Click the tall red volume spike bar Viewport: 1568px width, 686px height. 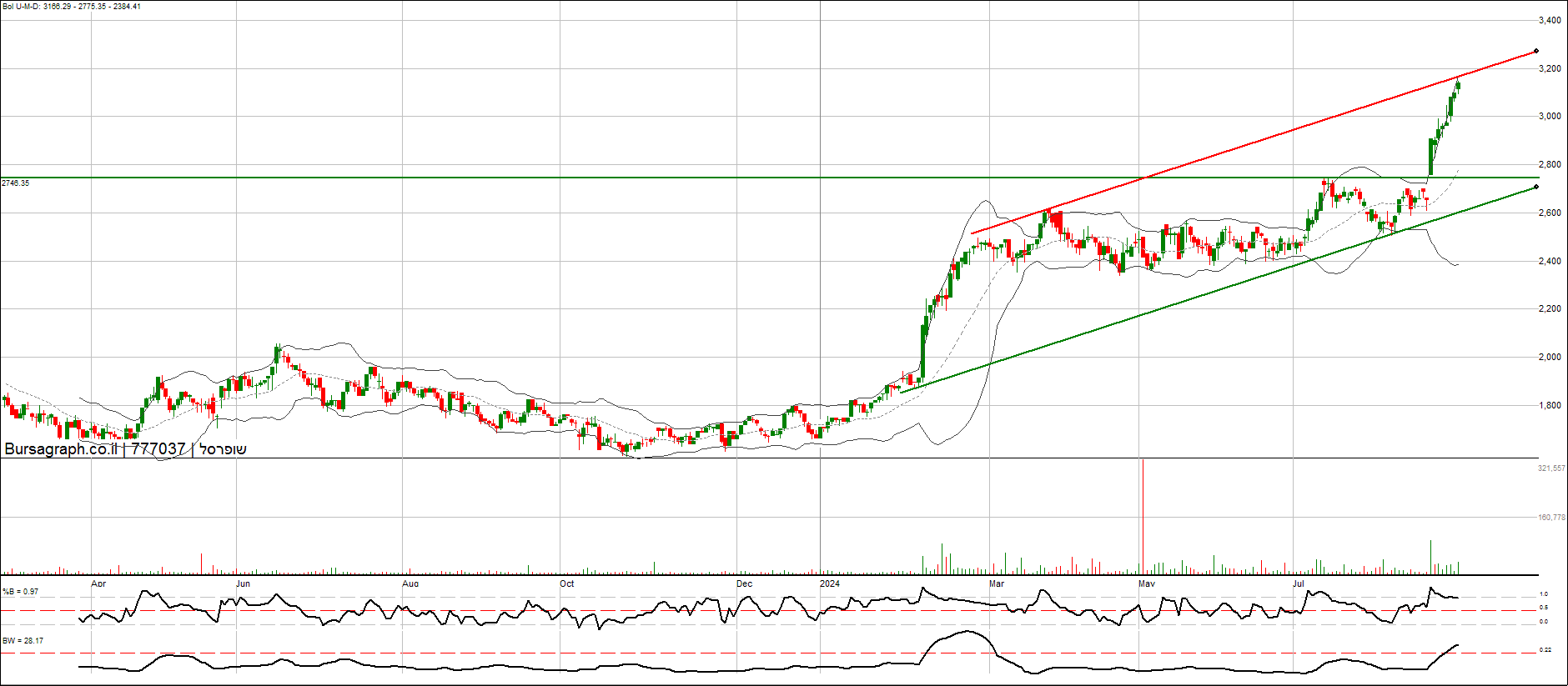coord(1143,516)
